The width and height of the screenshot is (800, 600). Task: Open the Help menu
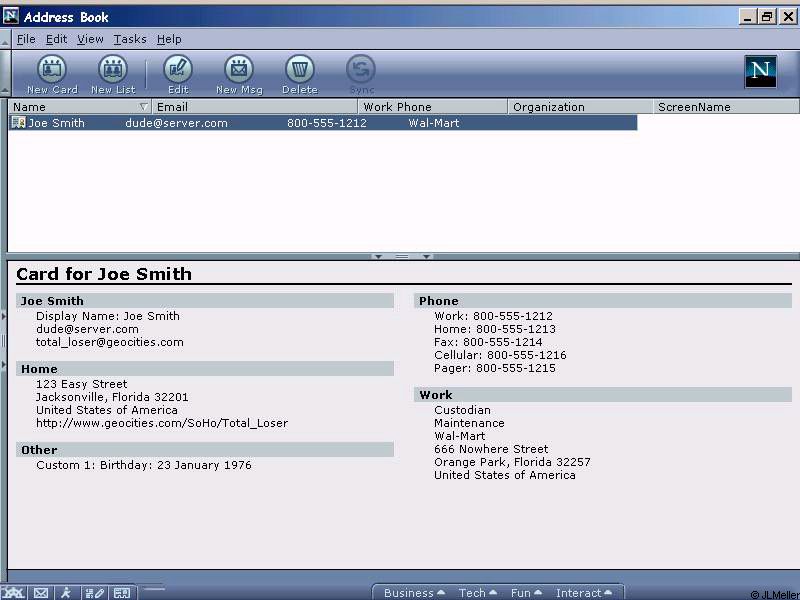169,39
